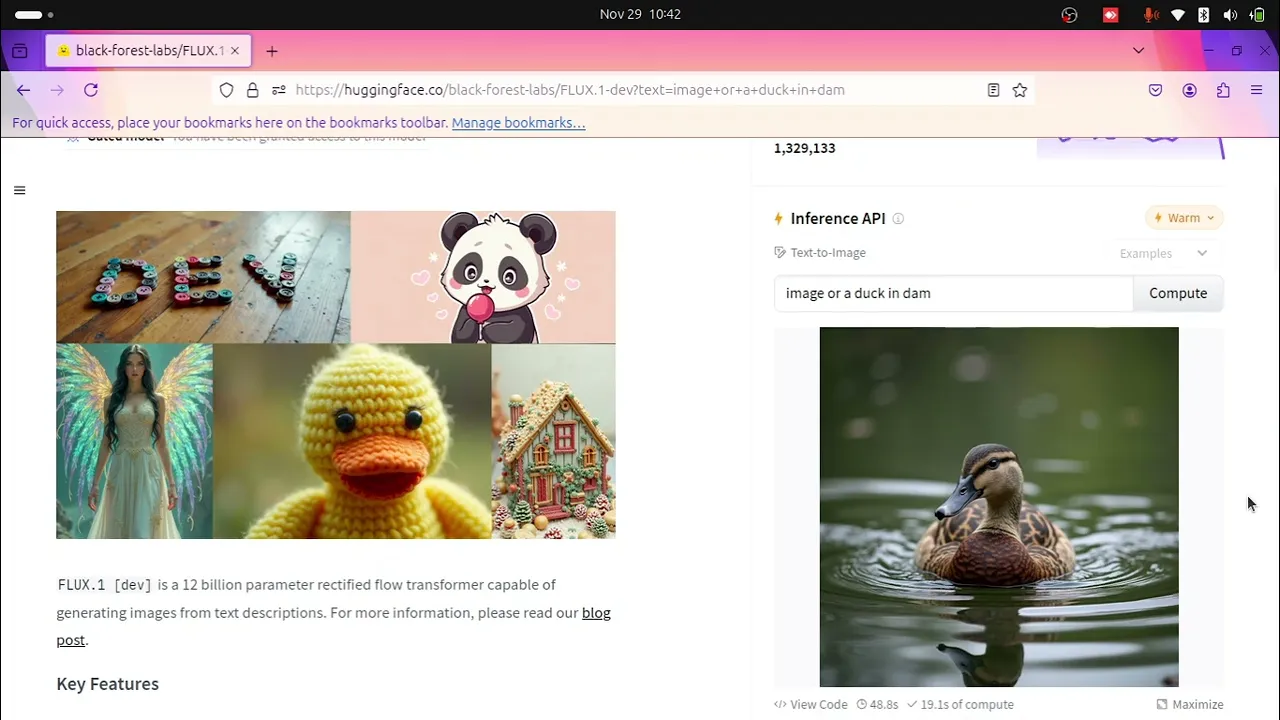Click the padlock site security icon
Screen dimensions: 1280x720
pyautogui.click(x=252, y=90)
